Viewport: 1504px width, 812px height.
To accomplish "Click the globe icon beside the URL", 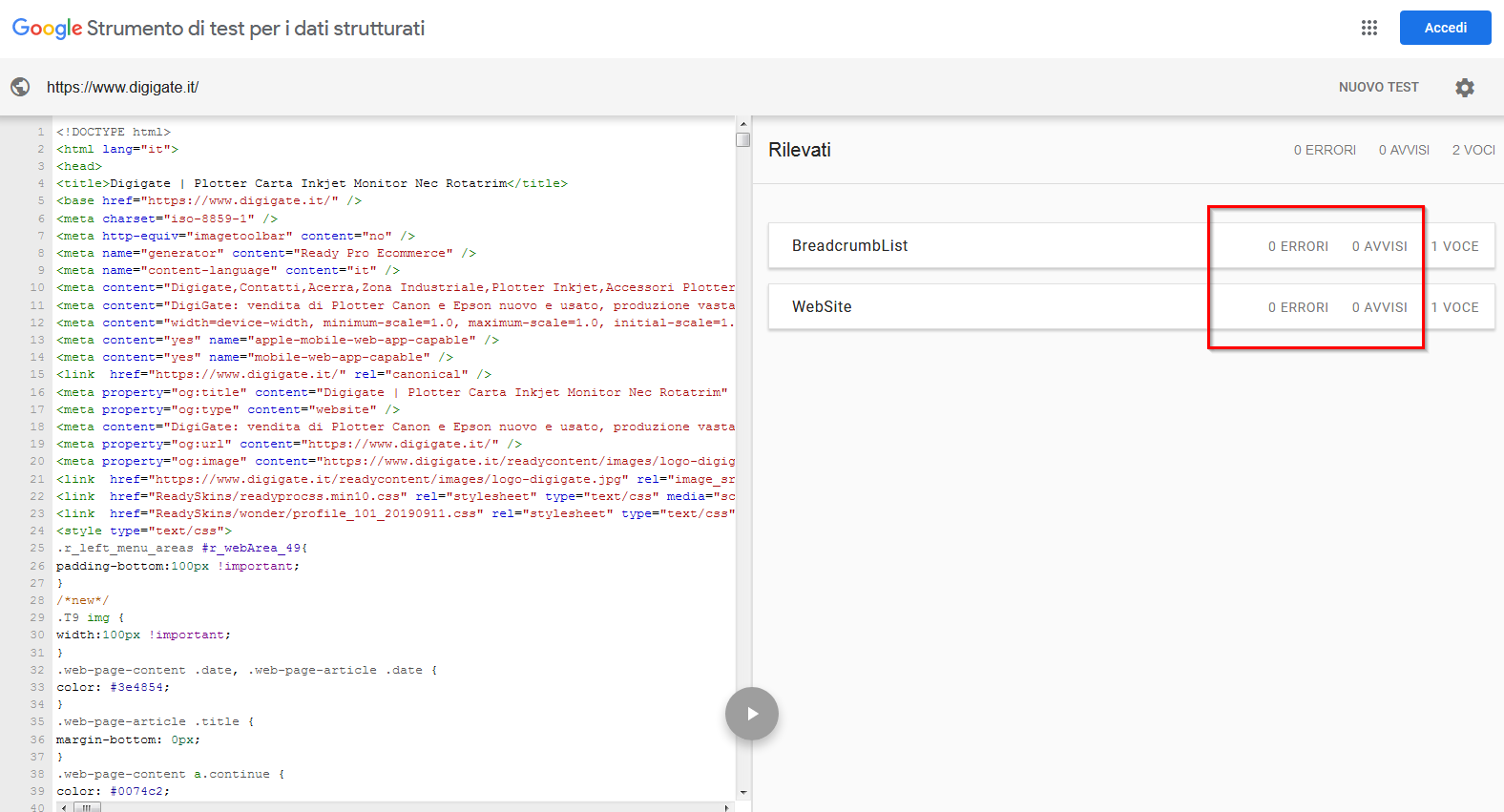I will pyautogui.click(x=20, y=87).
